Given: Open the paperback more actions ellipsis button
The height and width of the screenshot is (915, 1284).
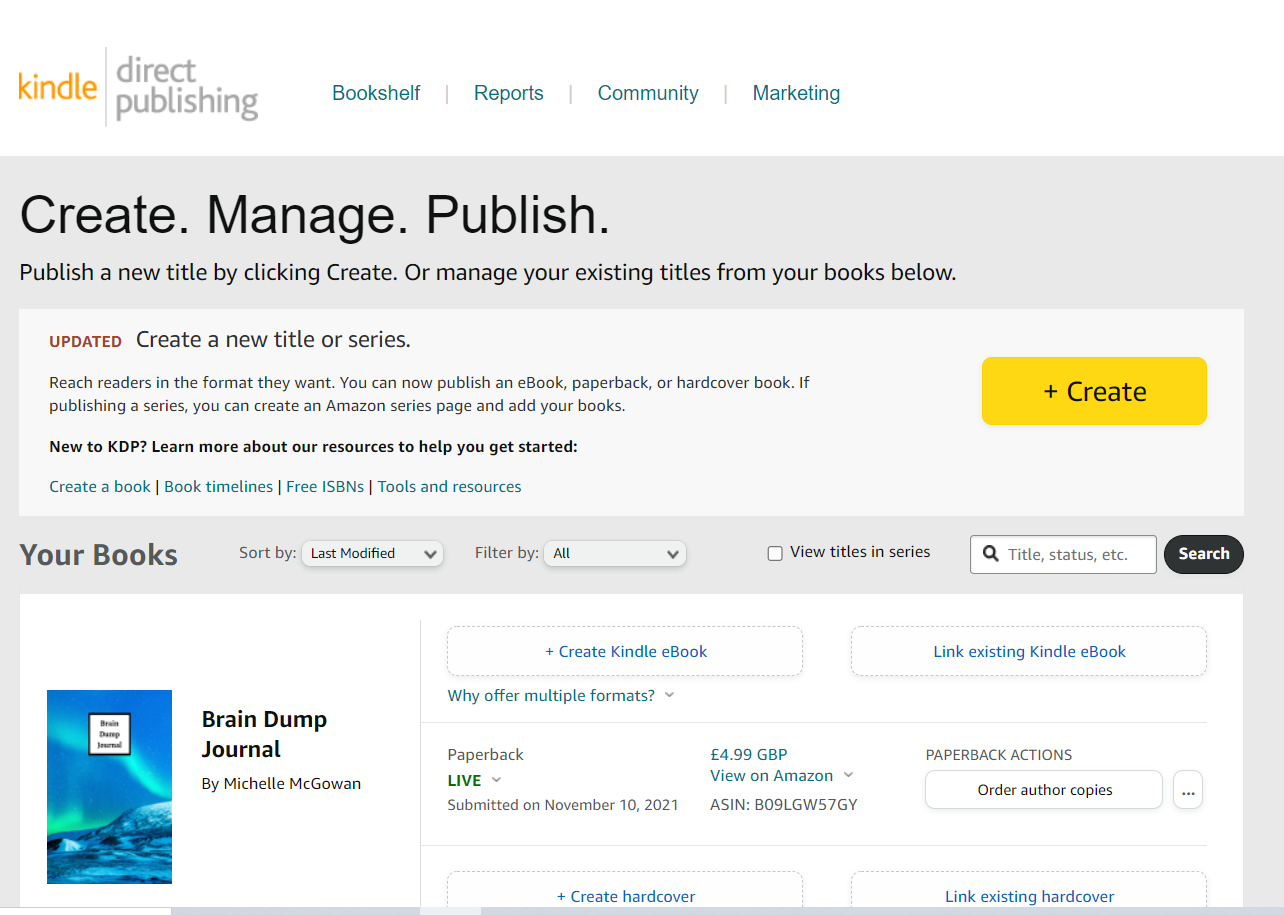Looking at the screenshot, I should [x=1188, y=790].
